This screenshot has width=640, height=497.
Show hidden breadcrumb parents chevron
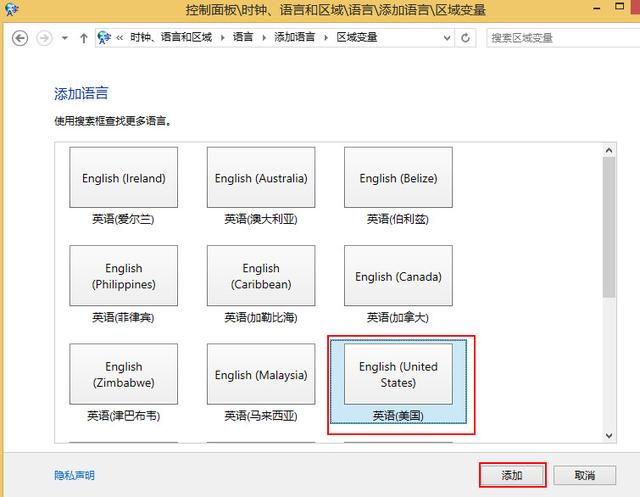[x=120, y=38]
